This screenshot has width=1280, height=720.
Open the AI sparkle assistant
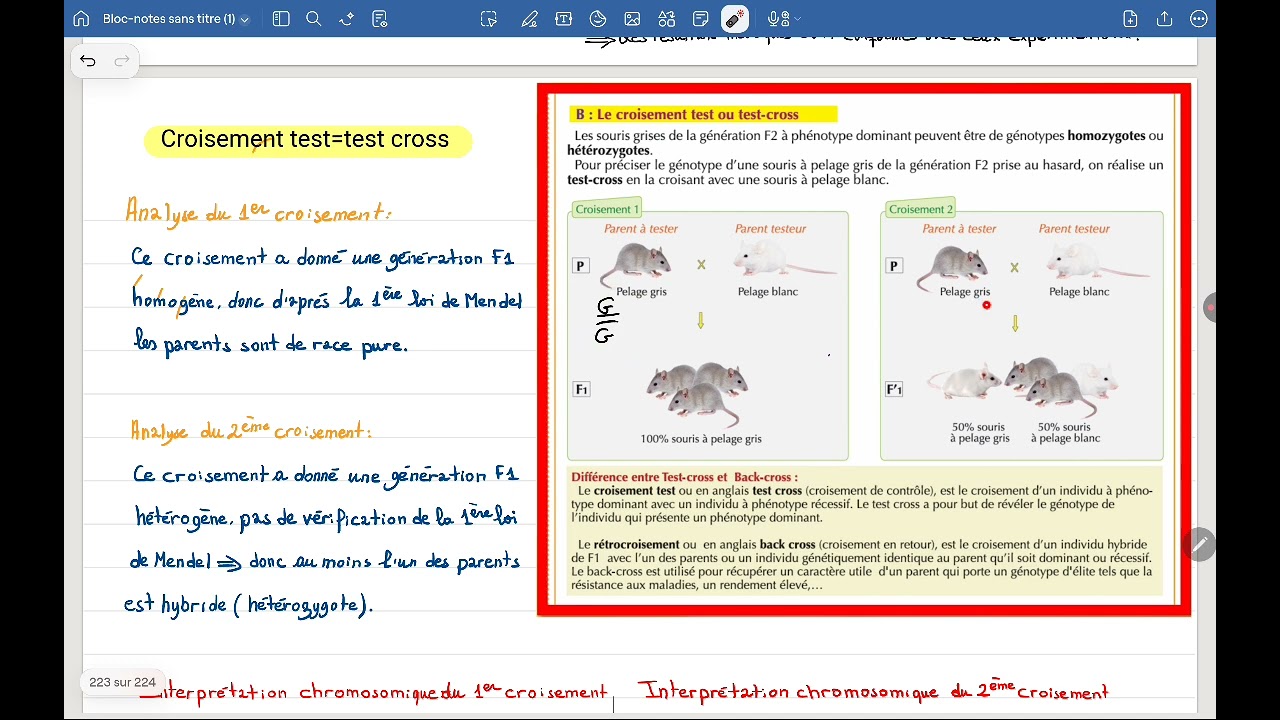click(346, 19)
